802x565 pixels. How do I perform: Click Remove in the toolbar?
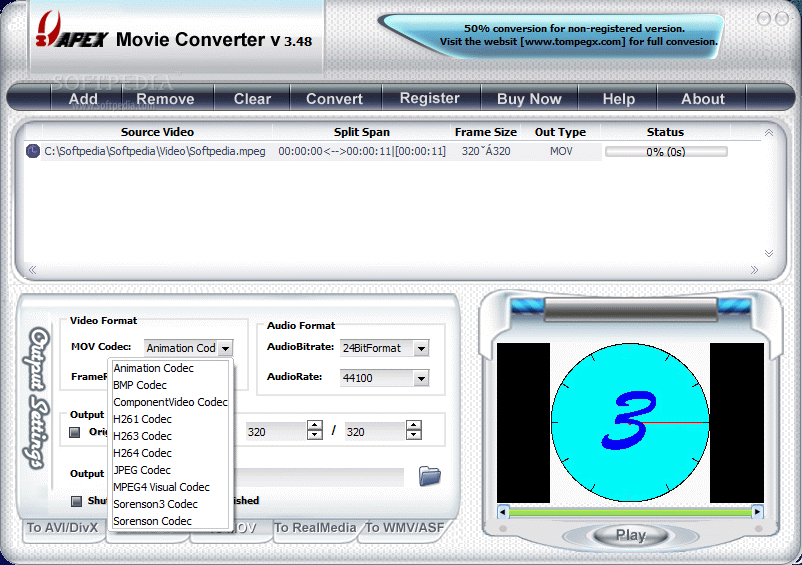(x=165, y=99)
